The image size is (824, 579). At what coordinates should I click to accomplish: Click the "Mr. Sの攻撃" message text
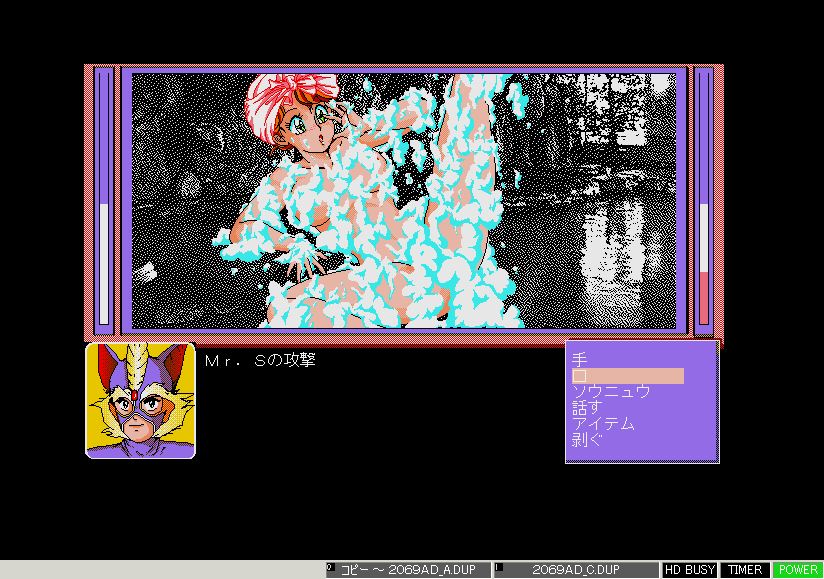[260, 360]
